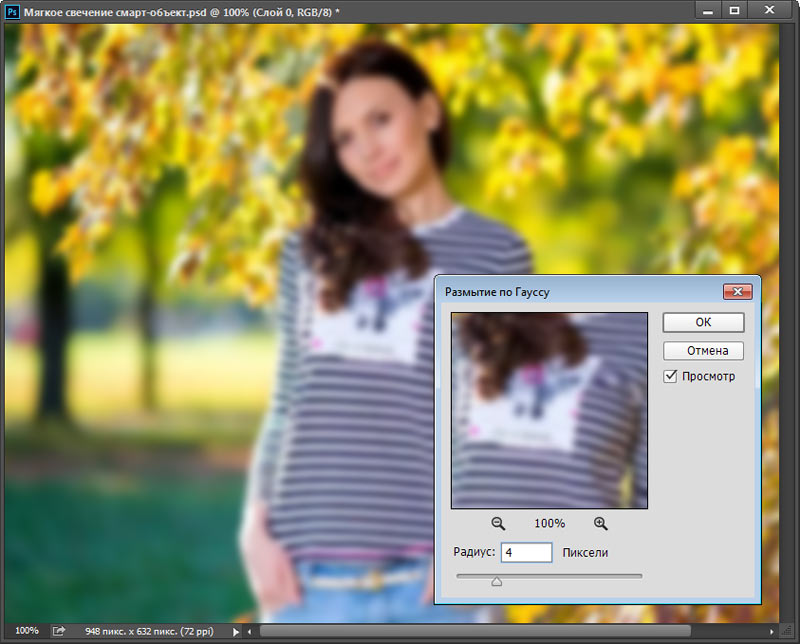Screen dimensions: 800x644
Task: Click the right end of radius slider track
Action: coord(640,576)
